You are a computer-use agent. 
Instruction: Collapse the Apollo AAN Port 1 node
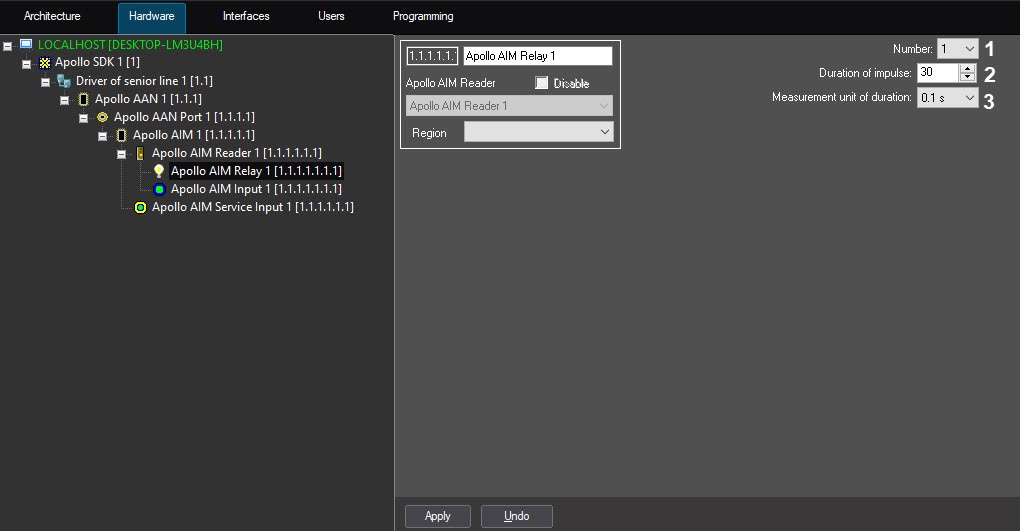coord(83,118)
